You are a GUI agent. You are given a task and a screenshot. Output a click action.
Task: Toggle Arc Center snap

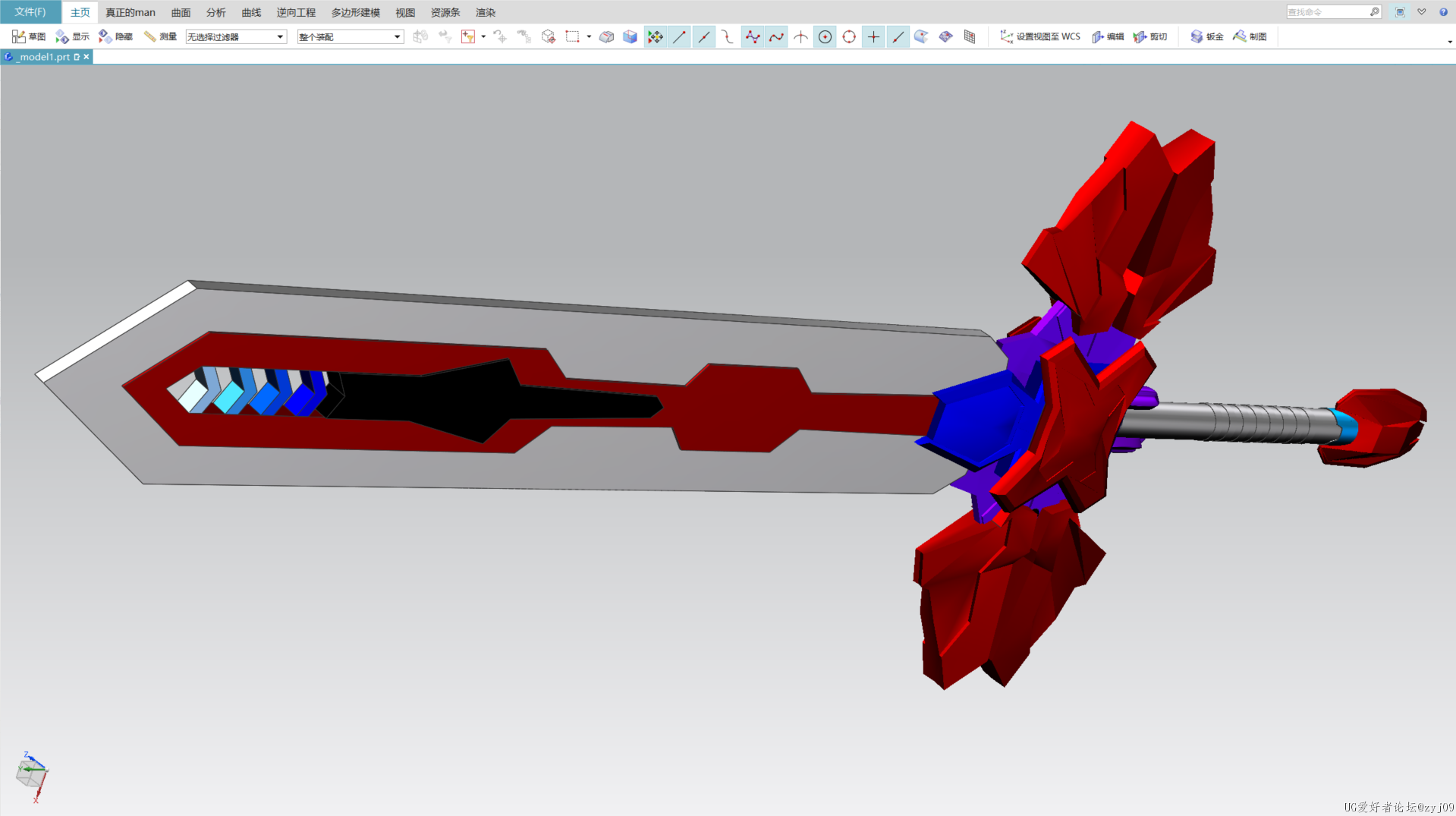tap(825, 36)
